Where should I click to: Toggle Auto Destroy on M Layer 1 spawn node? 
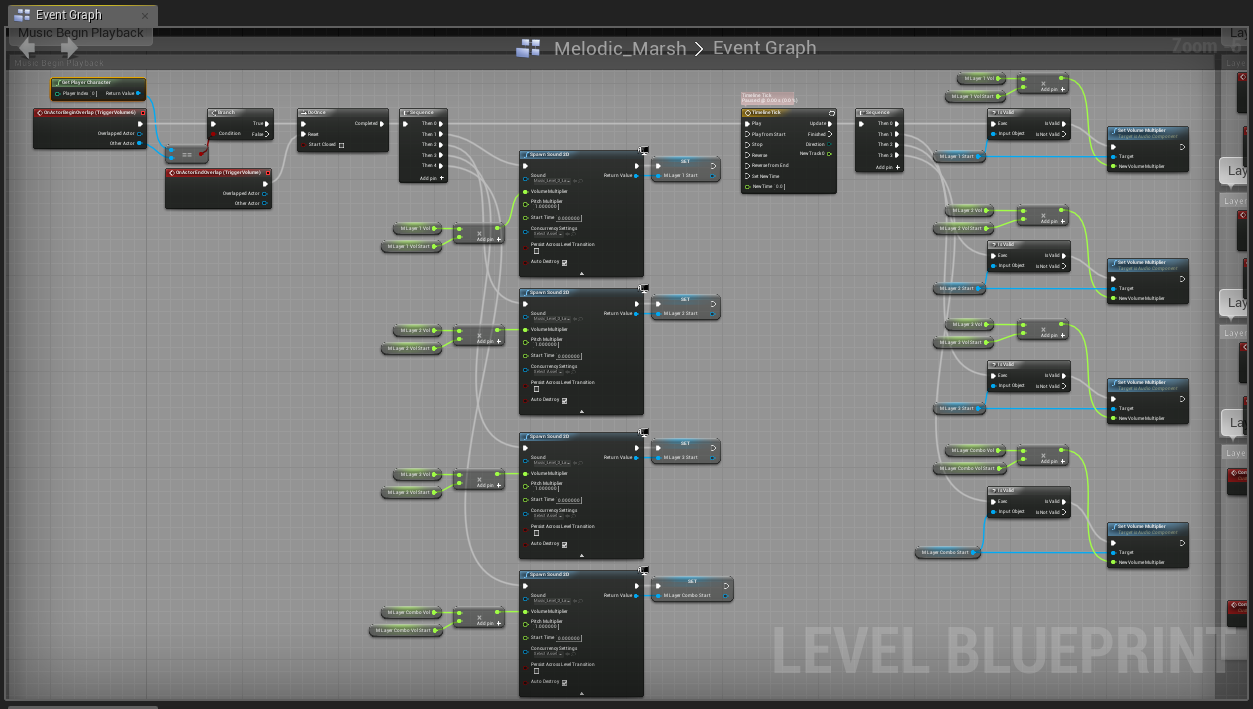coord(564,262)
